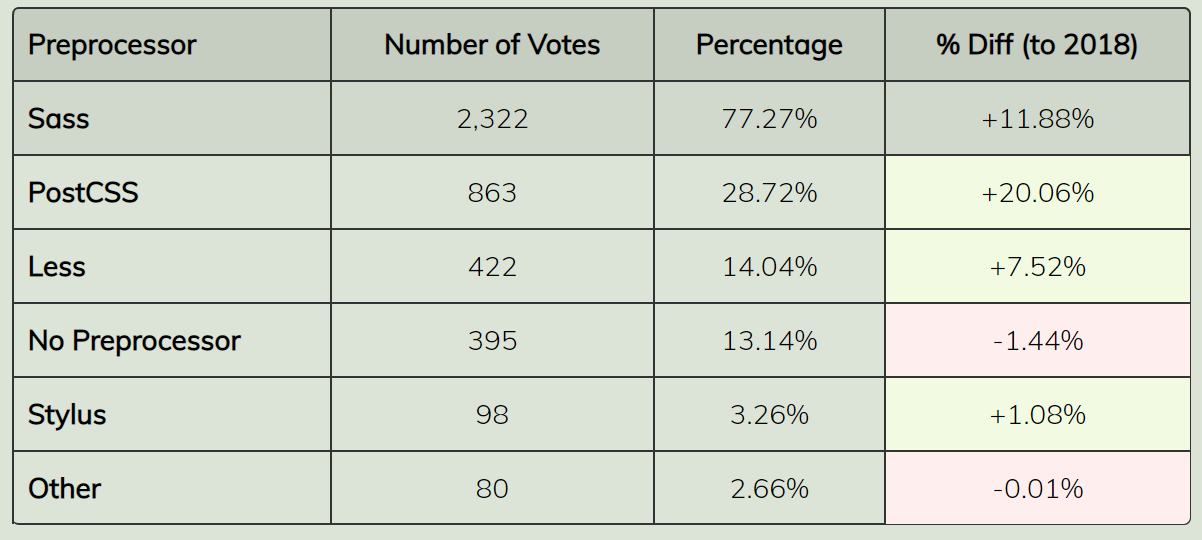Select the Sass row label
Image resolution: width=1202 pixels, height=540 pixels.
[x=59, y=119]
